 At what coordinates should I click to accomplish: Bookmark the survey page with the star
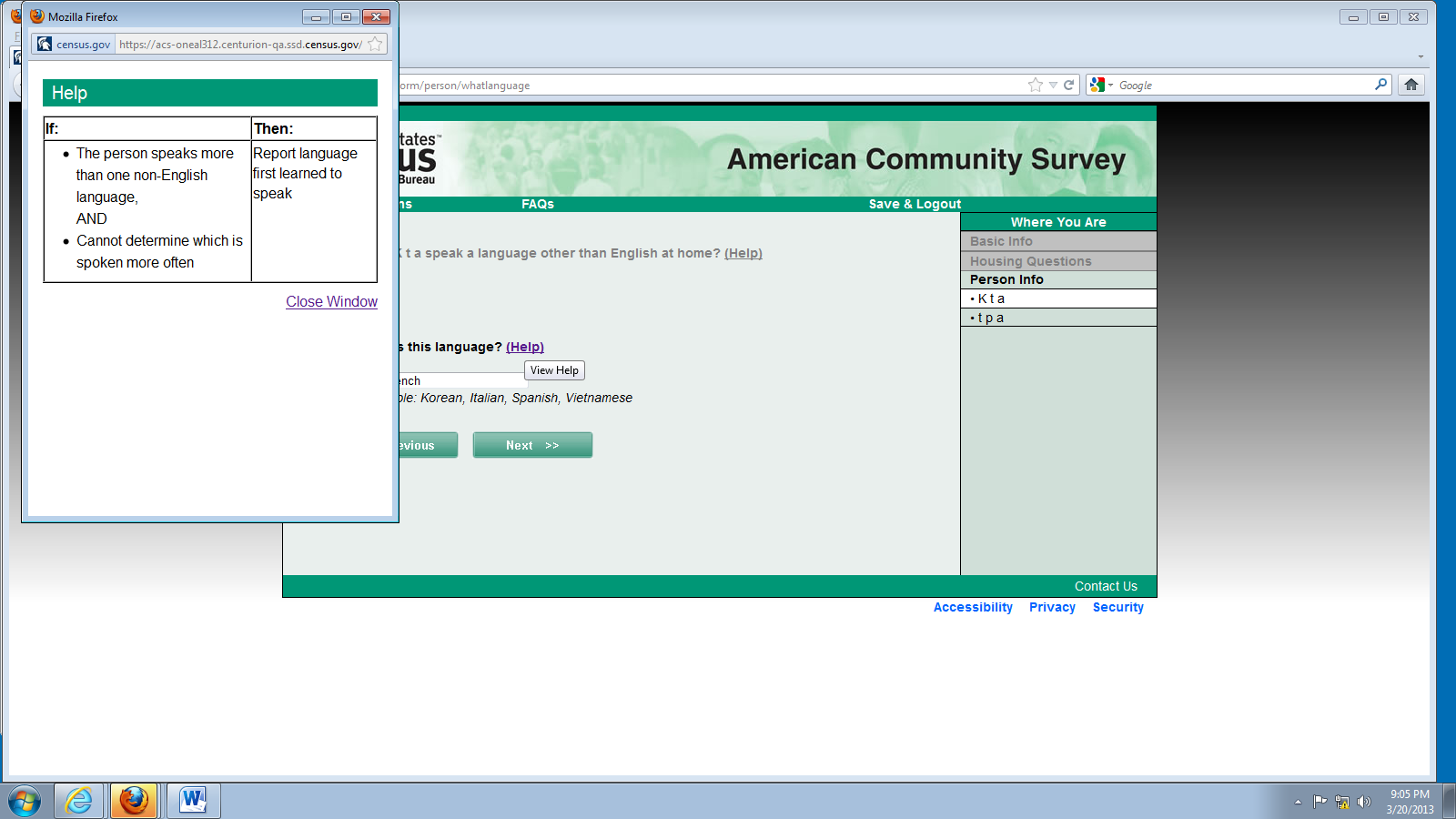click(1035, 85)
